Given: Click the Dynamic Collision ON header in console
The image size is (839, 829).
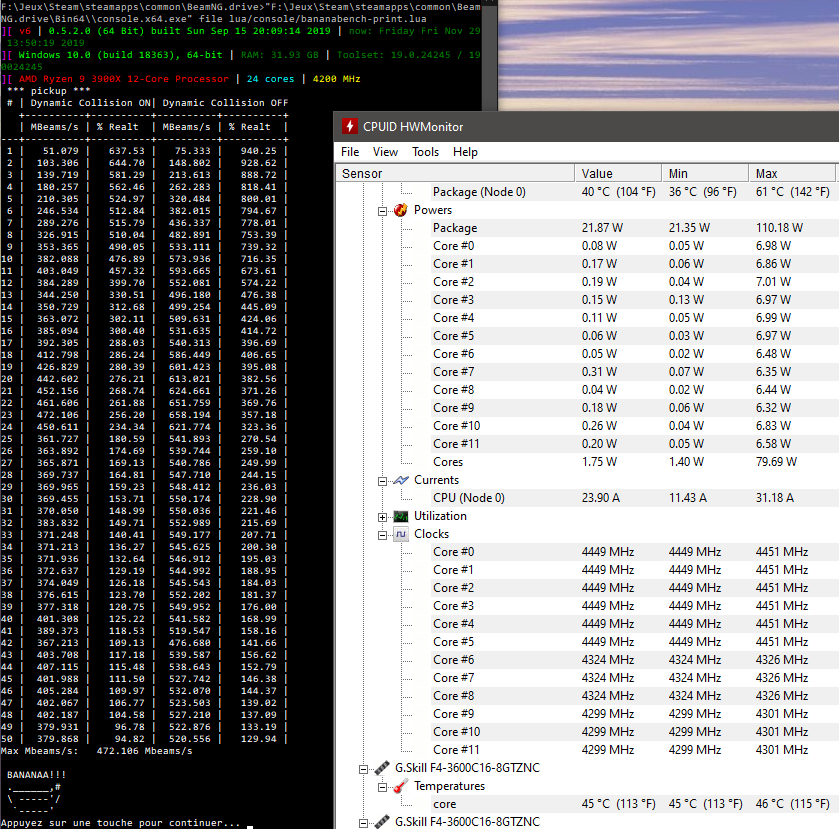Looking at the screenshot, I should 90,103.
